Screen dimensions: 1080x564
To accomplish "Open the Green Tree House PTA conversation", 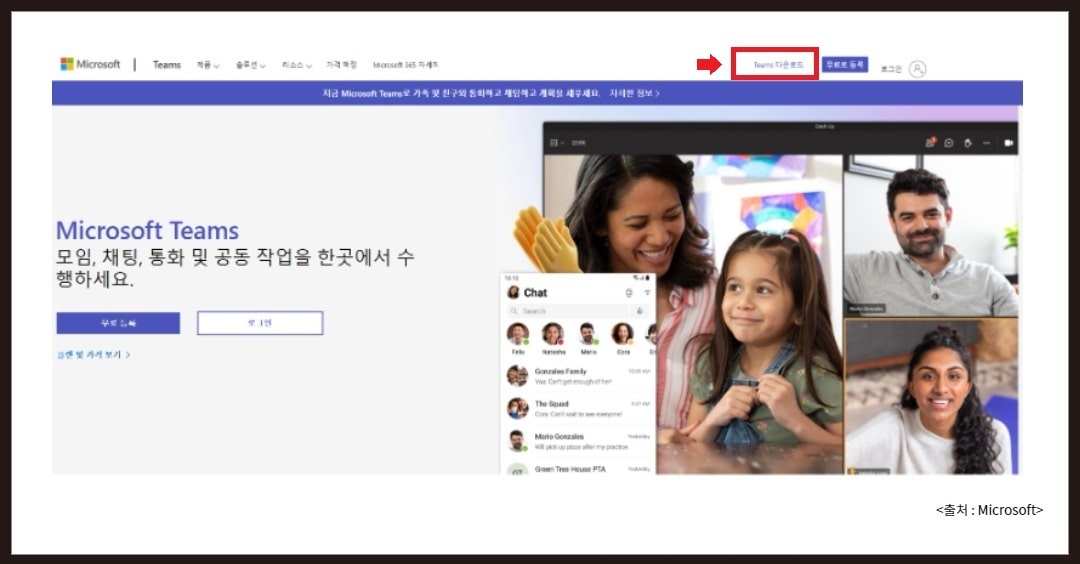I will click(x=579, y=469).
